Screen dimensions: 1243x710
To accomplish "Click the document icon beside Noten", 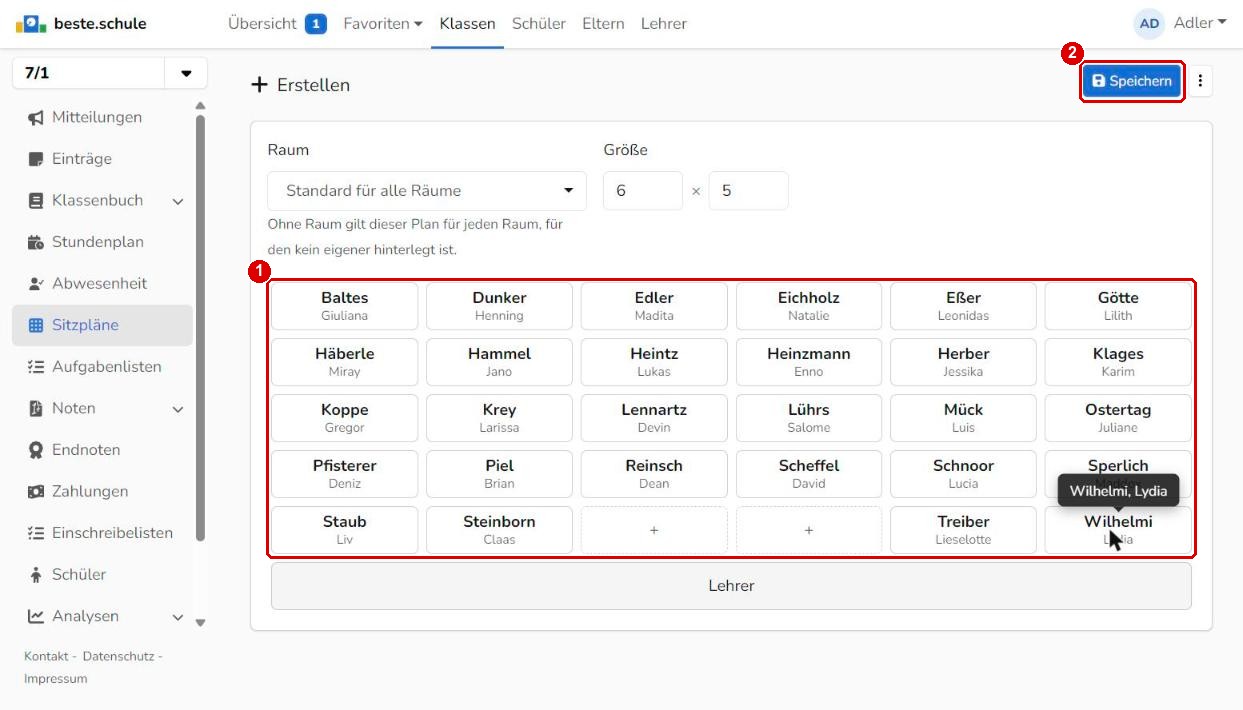I will point(36,408).
